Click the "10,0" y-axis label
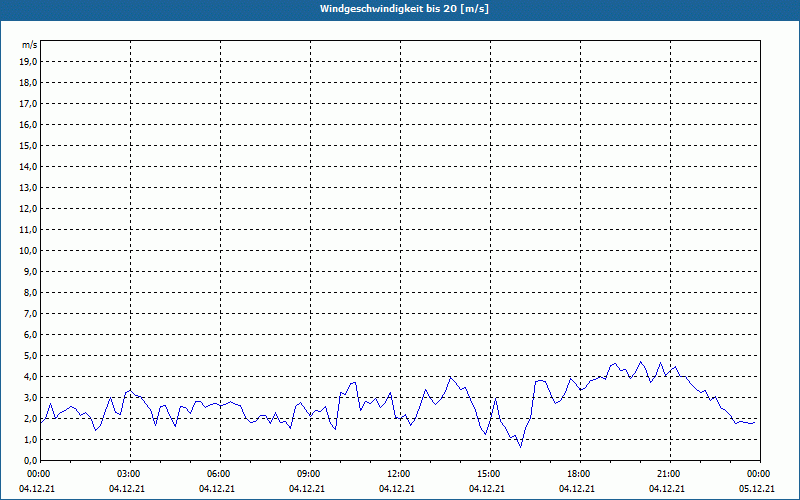 29,251
